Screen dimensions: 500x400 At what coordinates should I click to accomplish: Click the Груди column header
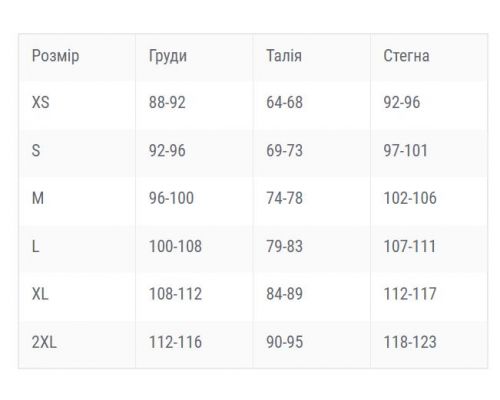tap(168, 56)
